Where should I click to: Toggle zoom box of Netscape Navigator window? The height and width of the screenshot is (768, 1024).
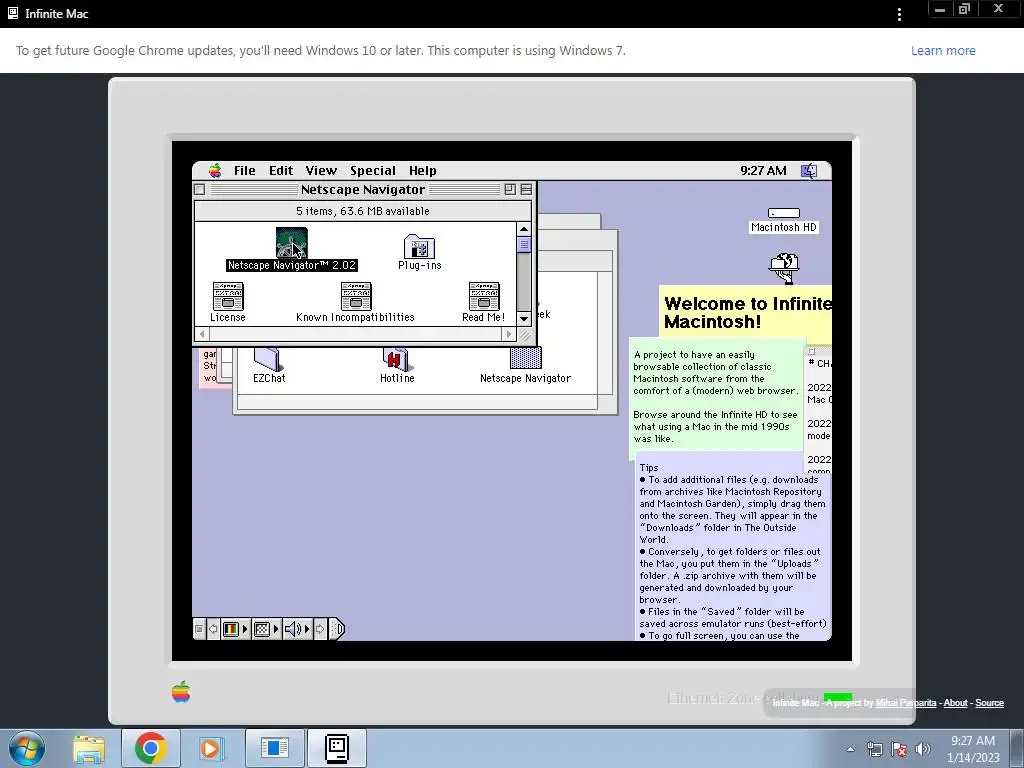510,189
